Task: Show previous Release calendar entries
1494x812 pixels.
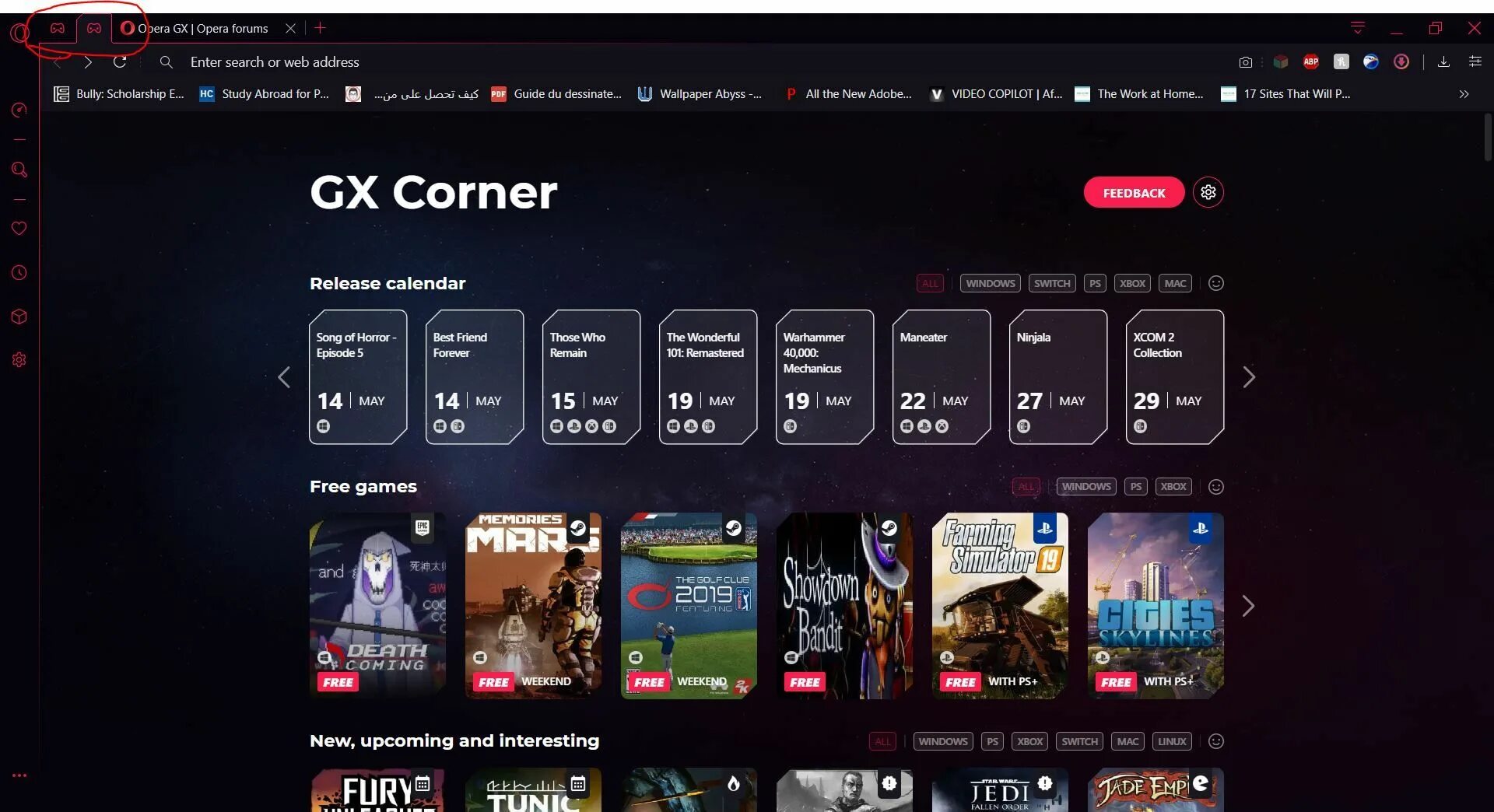Action: pos(284,377)
